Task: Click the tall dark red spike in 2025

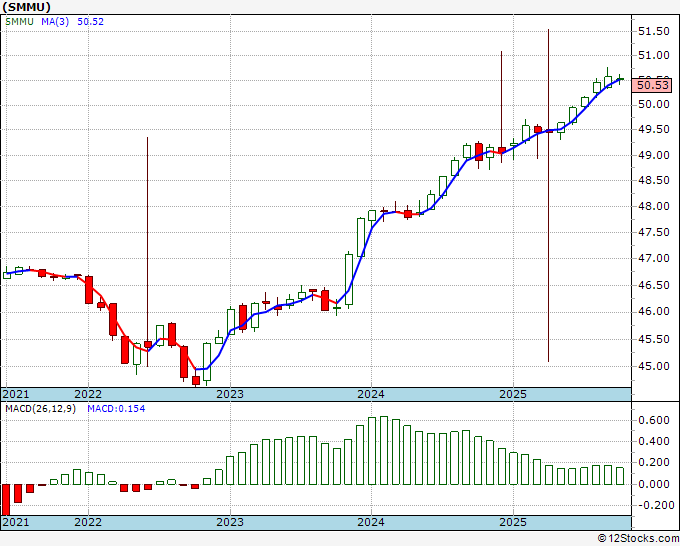Action: tap(549, 200)
